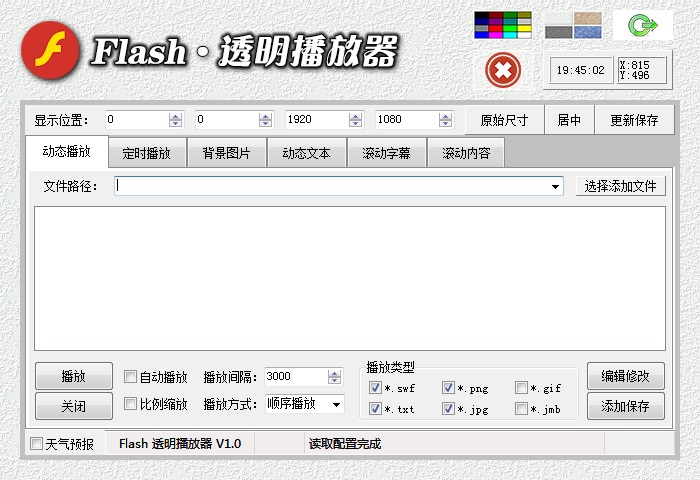
Task: Click the 读取配置完成 status text
Action: coord(345,443)
